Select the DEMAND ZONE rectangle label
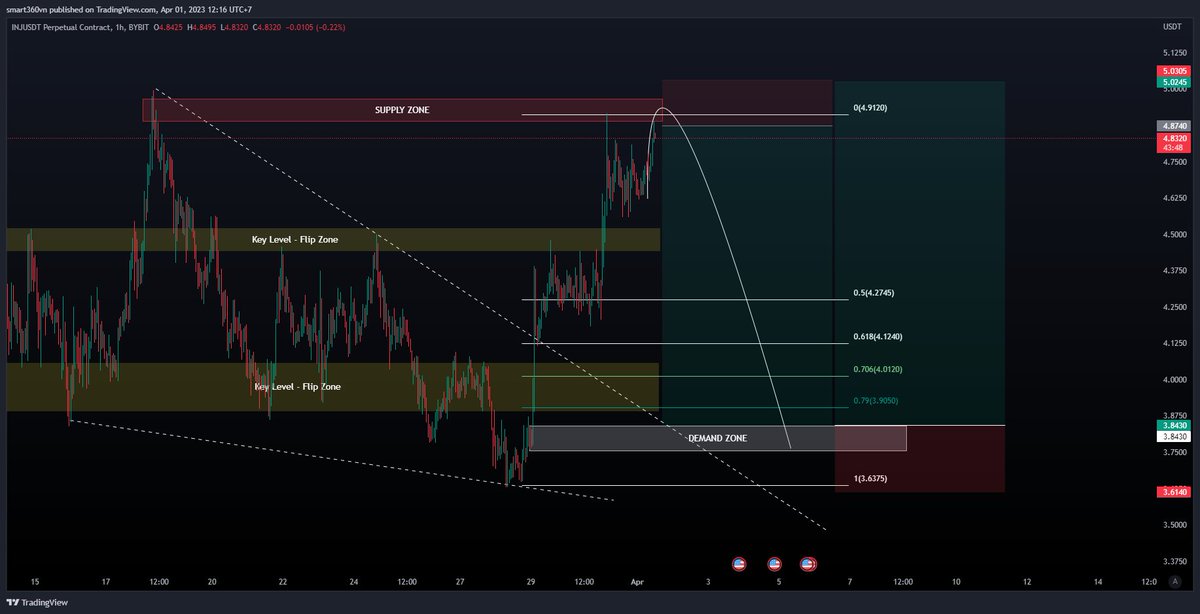The width and height of the screenshot is (1200, 614). pyautogui.click(x=718, y=438)
